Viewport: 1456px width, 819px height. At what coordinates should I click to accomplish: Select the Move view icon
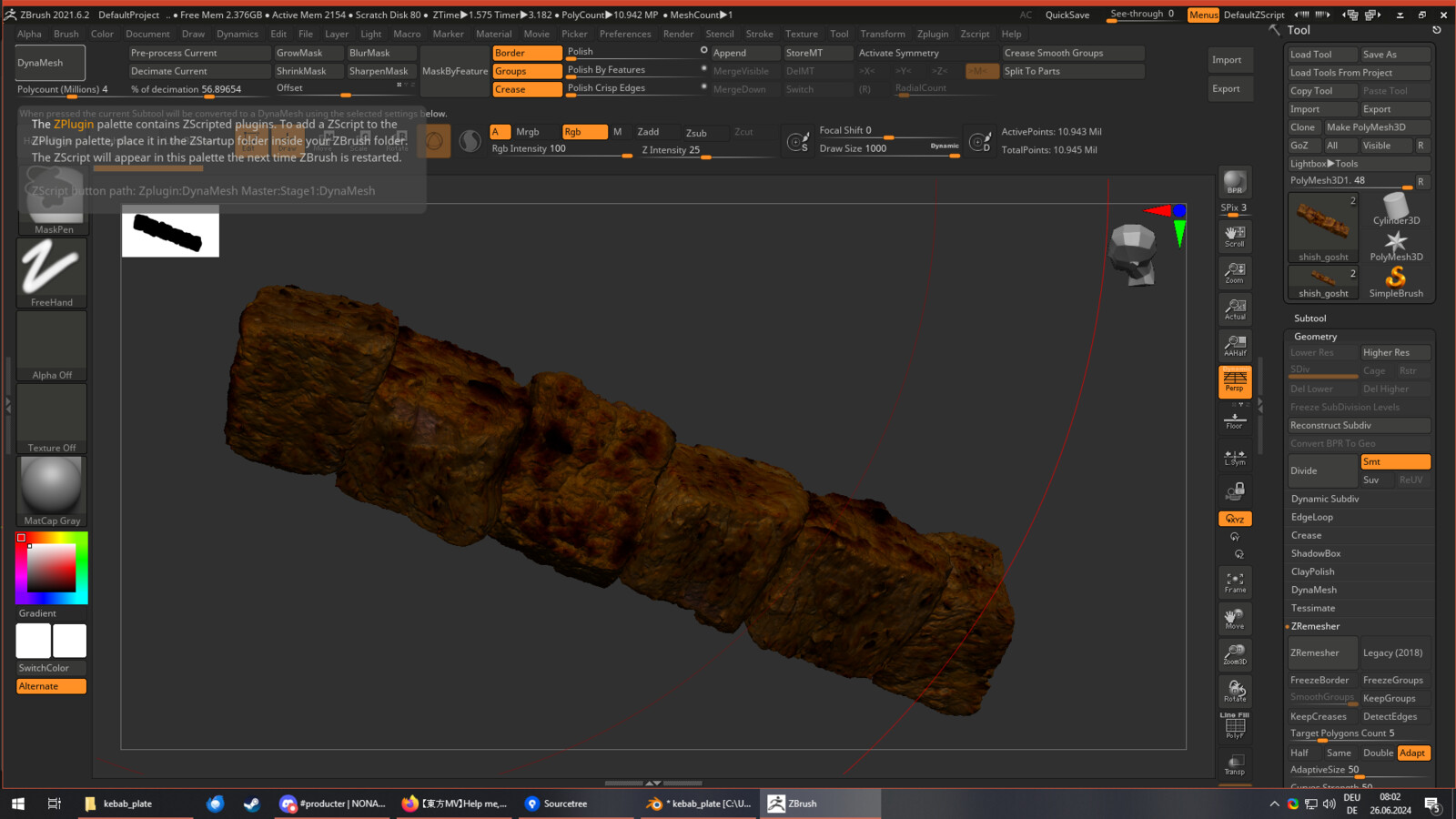click(1235, 619)
